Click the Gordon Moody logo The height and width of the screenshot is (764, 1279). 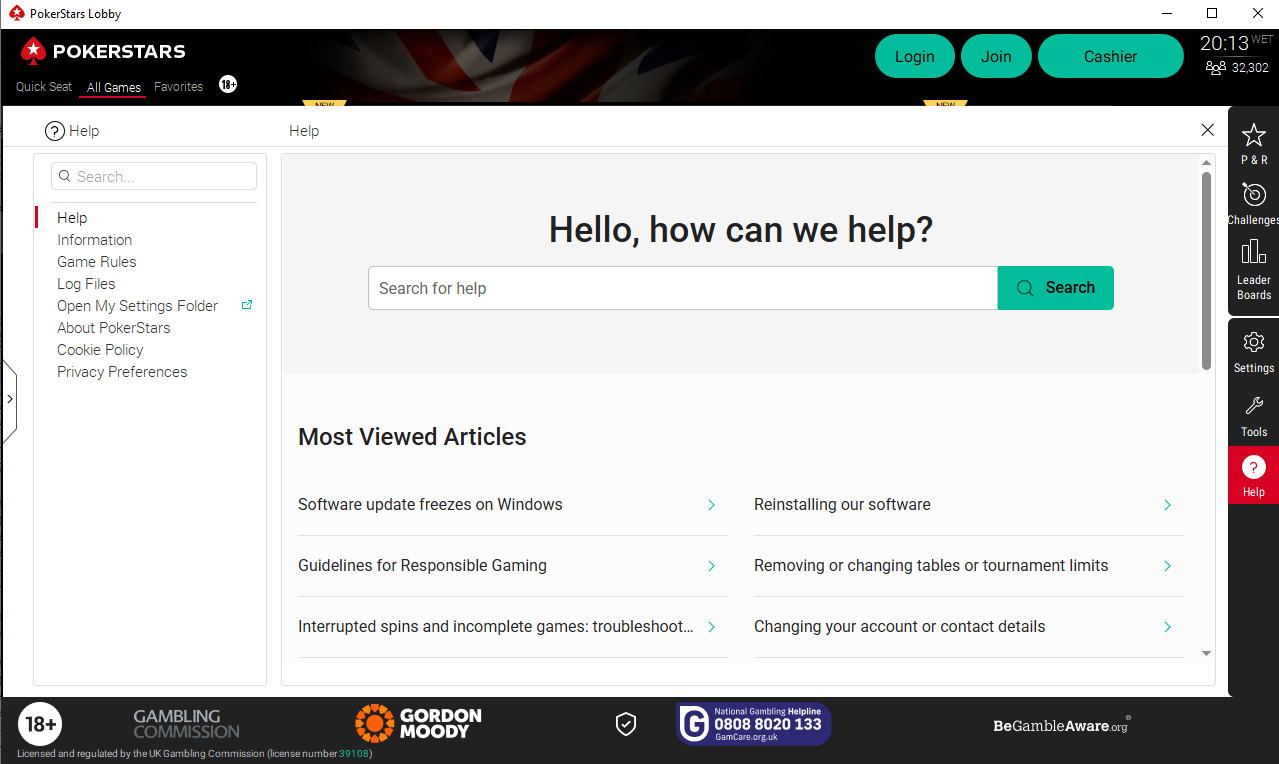[418, 723]
